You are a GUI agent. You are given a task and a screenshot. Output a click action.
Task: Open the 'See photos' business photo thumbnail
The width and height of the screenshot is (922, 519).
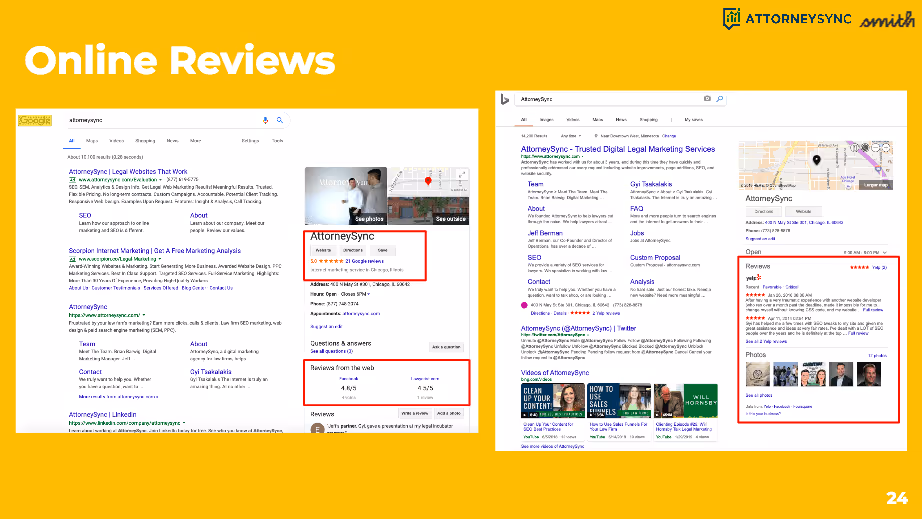tap(346, 196)
